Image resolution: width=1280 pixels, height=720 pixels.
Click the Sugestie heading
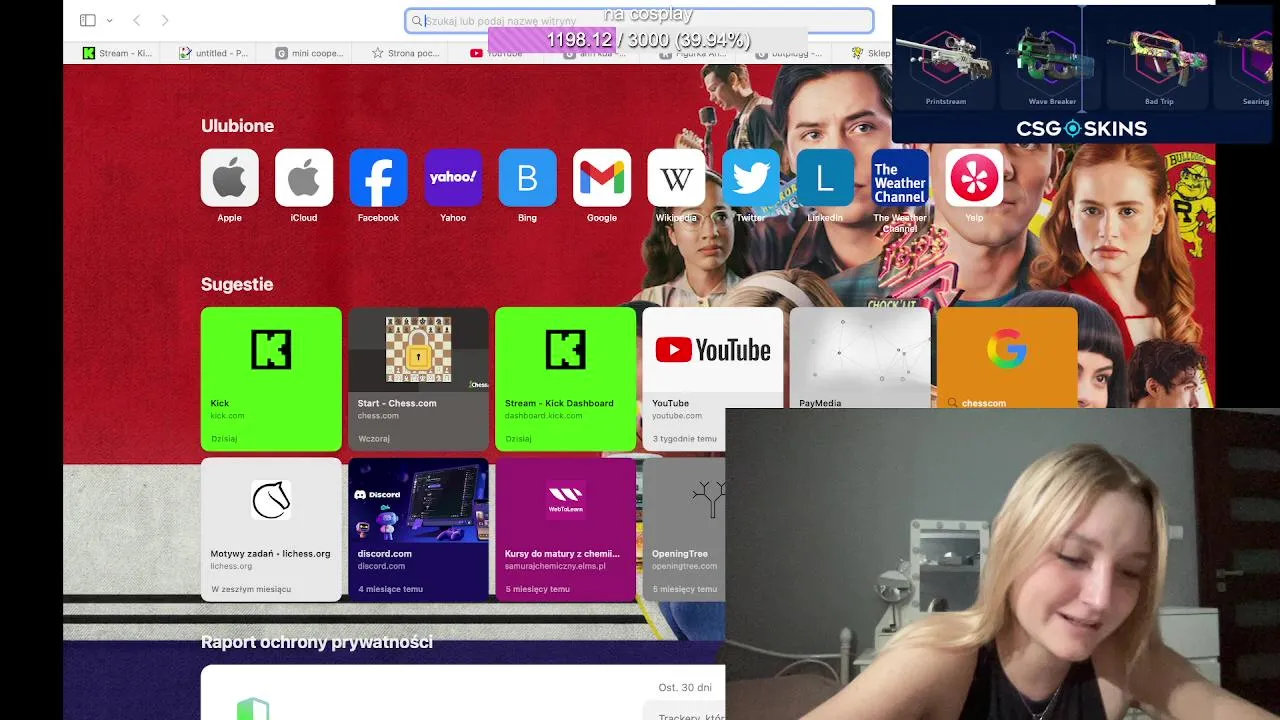tap(237, 284)
